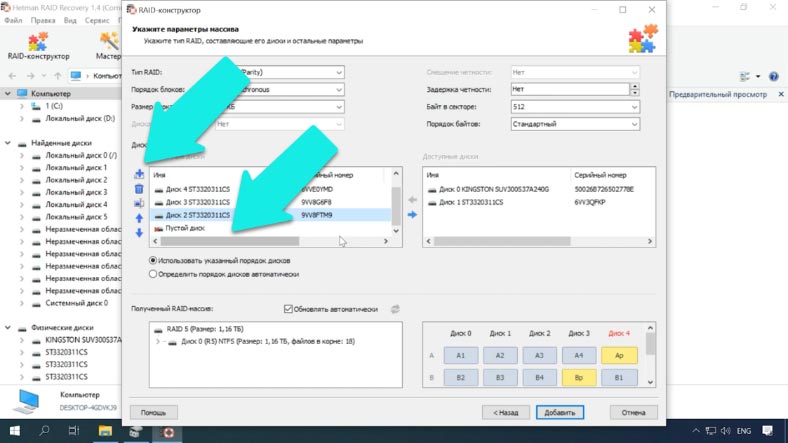The image size is (788, 443).
Task: Click the trash icon to remove disk
Action: 139,188
